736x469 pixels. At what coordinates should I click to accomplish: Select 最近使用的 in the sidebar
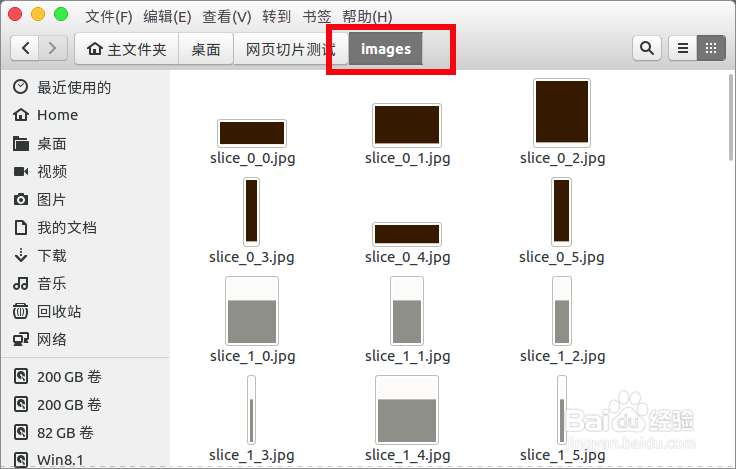tap(74, 87)
